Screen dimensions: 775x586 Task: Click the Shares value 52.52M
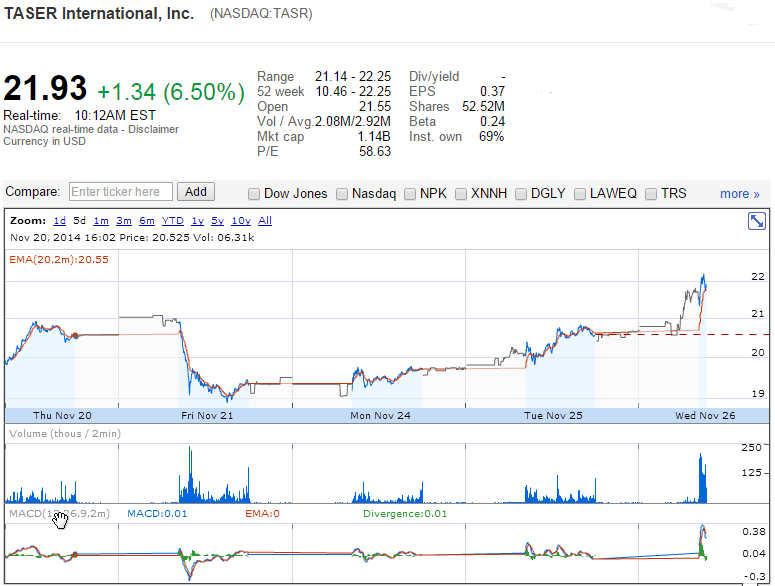483,106
